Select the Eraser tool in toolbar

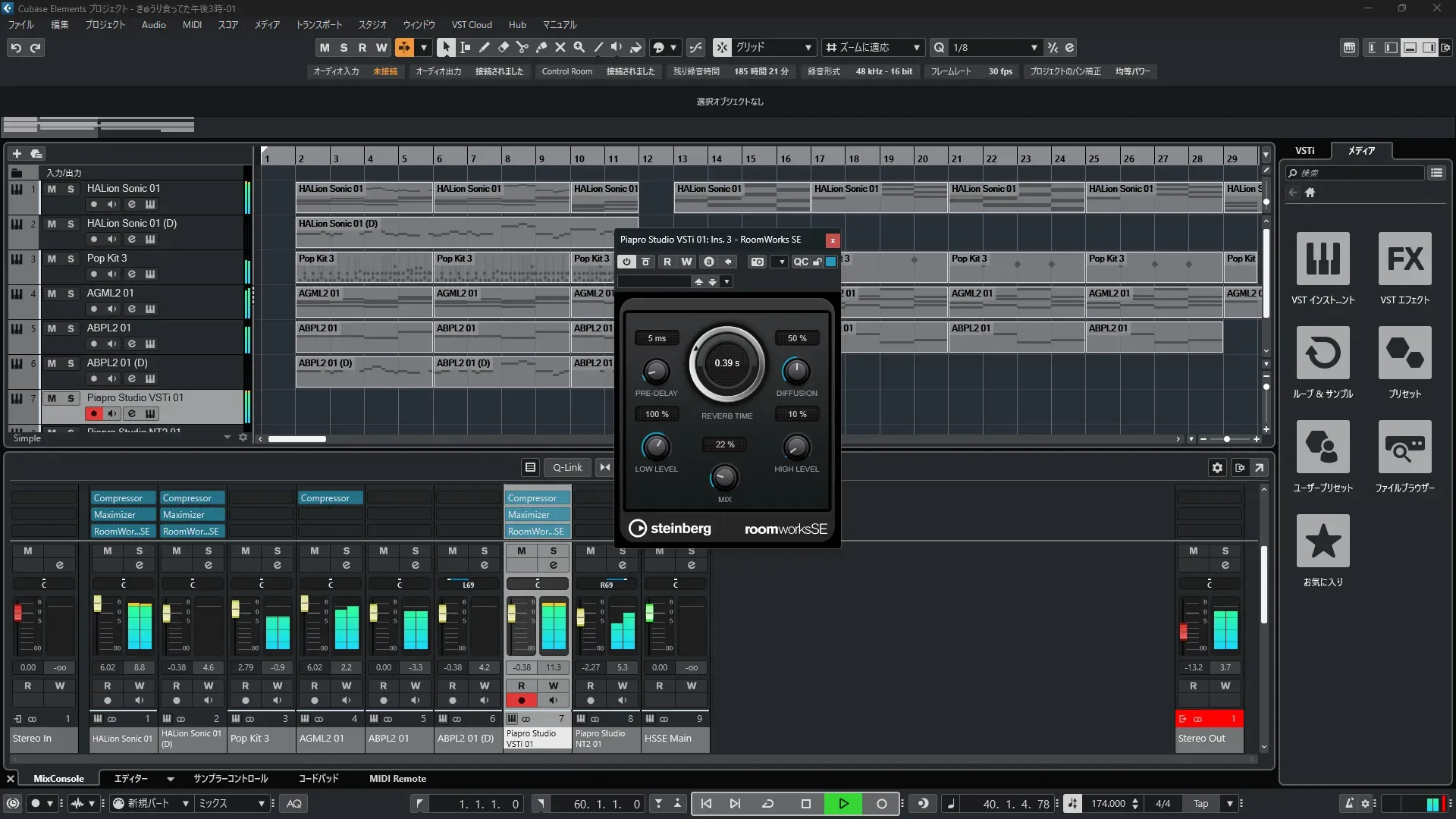click(504, 48)
